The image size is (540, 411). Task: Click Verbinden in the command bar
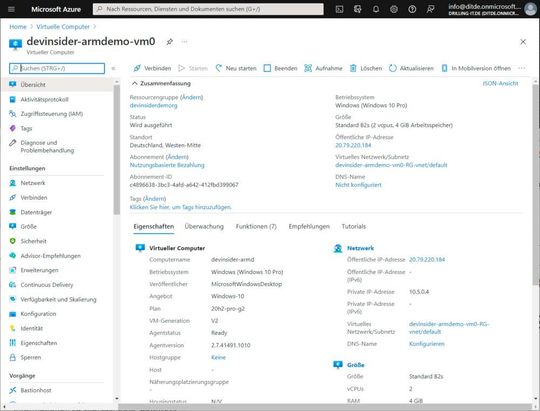(152, 68)
